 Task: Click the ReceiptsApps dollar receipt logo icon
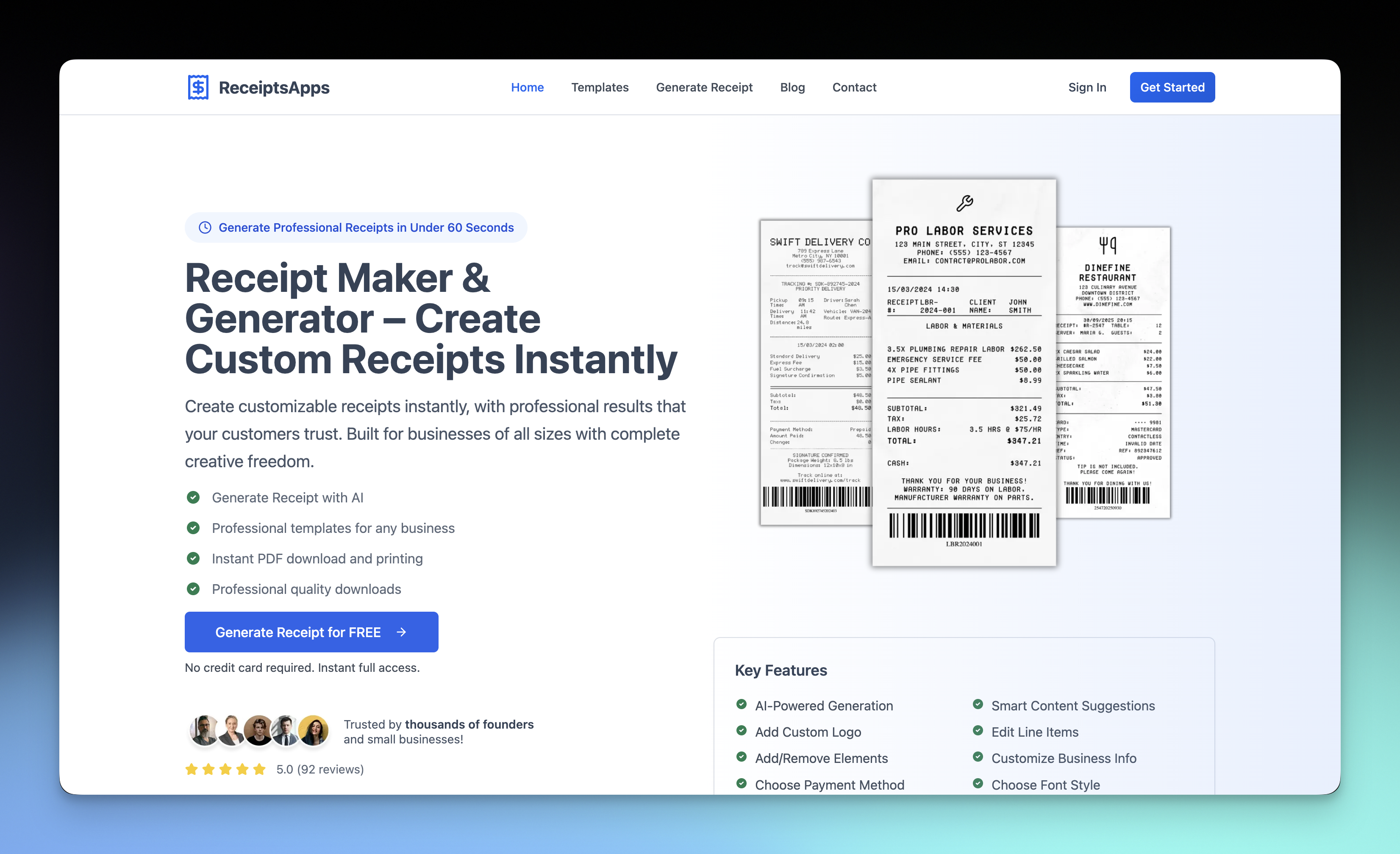(x=198, y=88)
